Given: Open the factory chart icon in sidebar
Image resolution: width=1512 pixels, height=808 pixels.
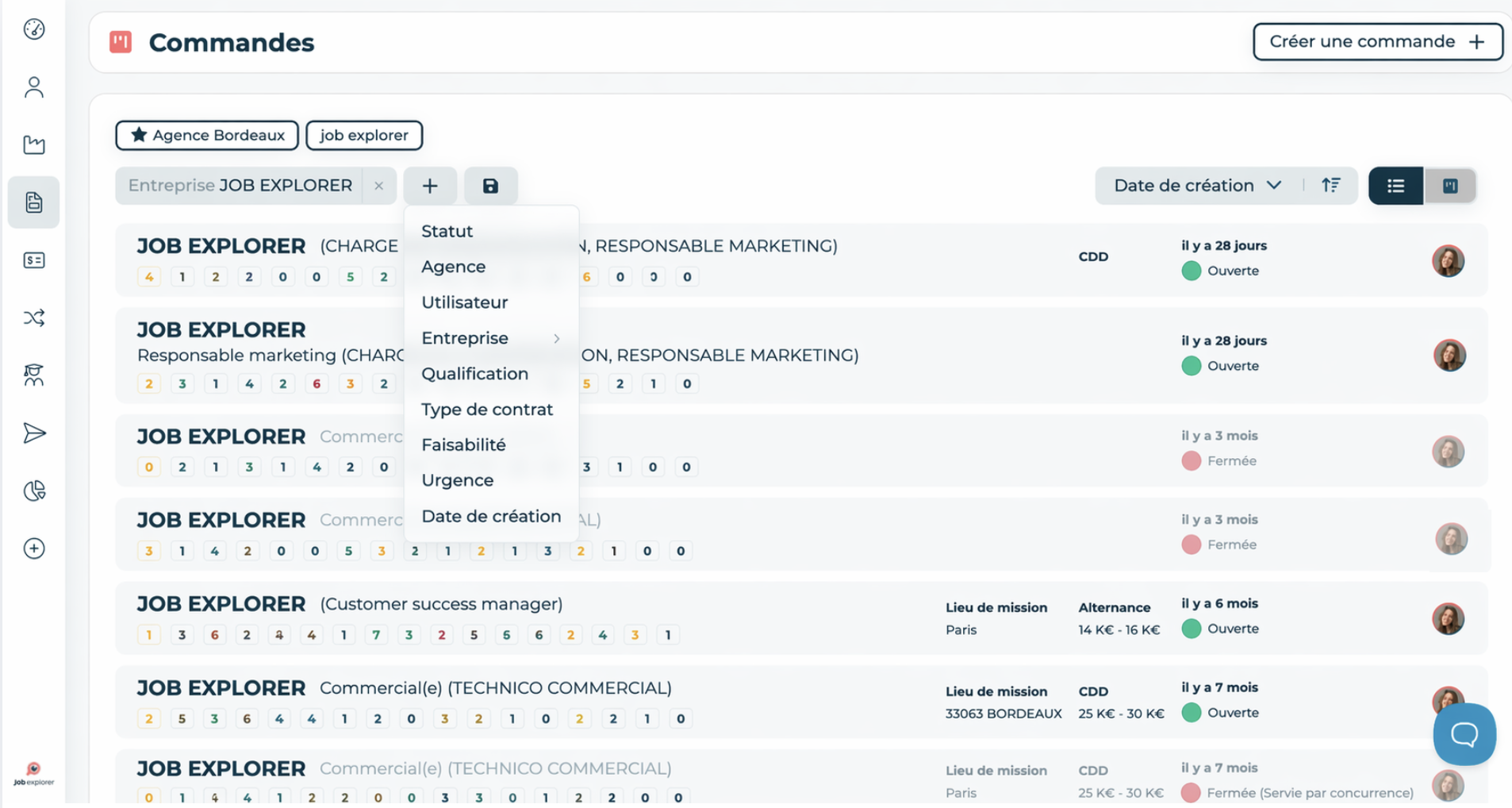Looking at the screenshot, I should (34, 144).
